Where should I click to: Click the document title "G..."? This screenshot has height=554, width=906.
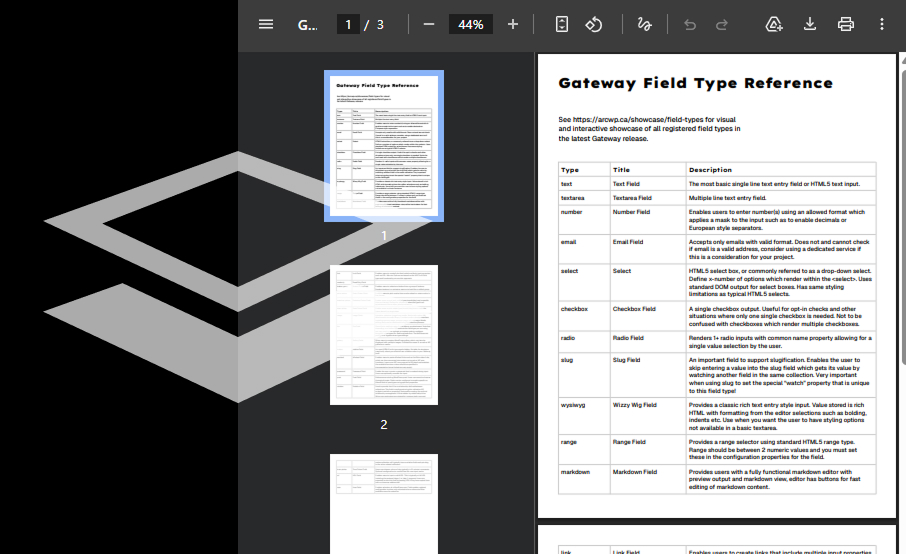tap(307, 25)
